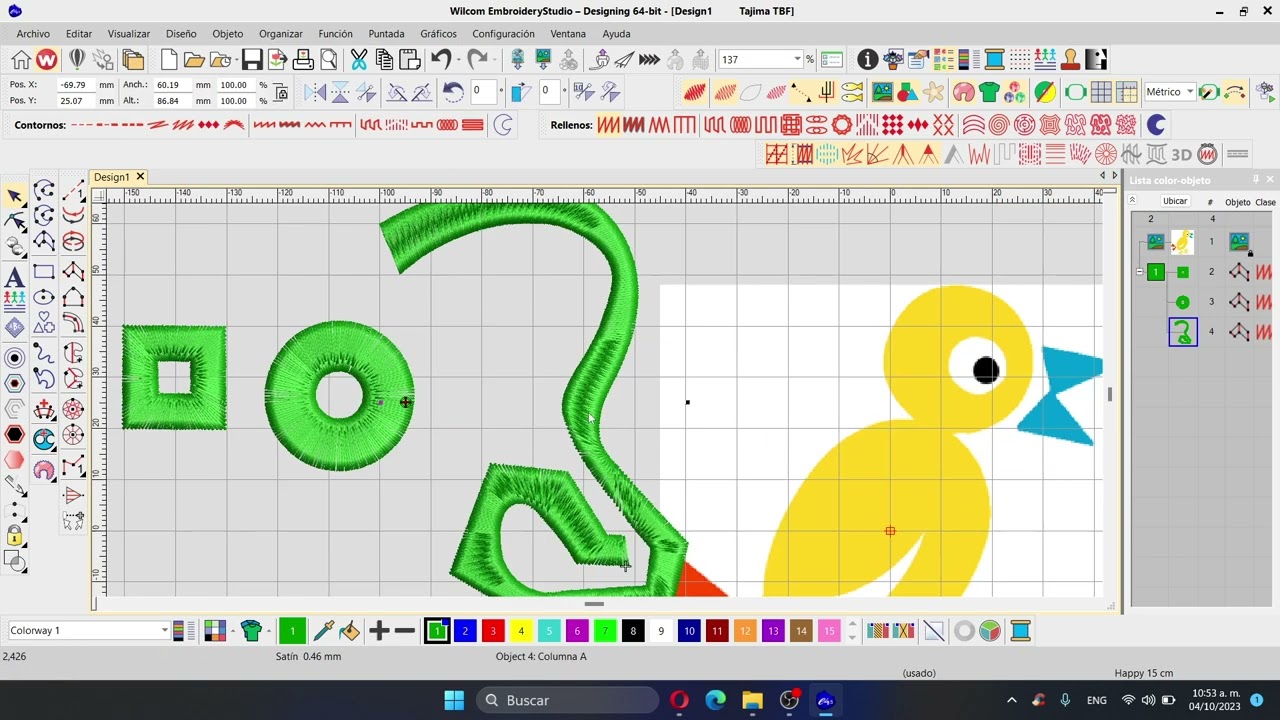Image resolution: width=1280 pixels, height=720 pixels.
Task: Click the spiral fill stitch icon
Action: tap(999, 125)
